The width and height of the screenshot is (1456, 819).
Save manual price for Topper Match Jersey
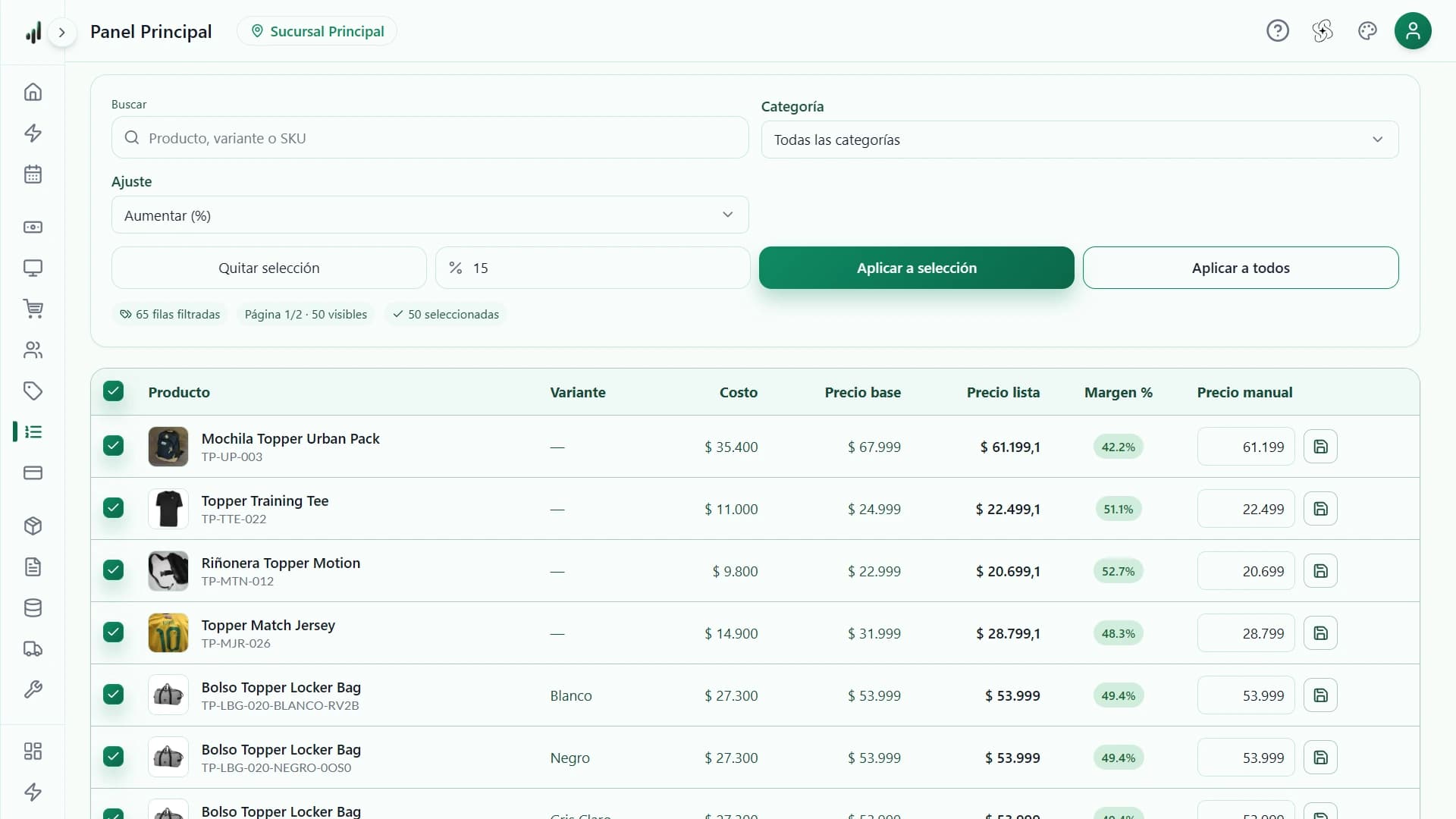click(1320, 633)
